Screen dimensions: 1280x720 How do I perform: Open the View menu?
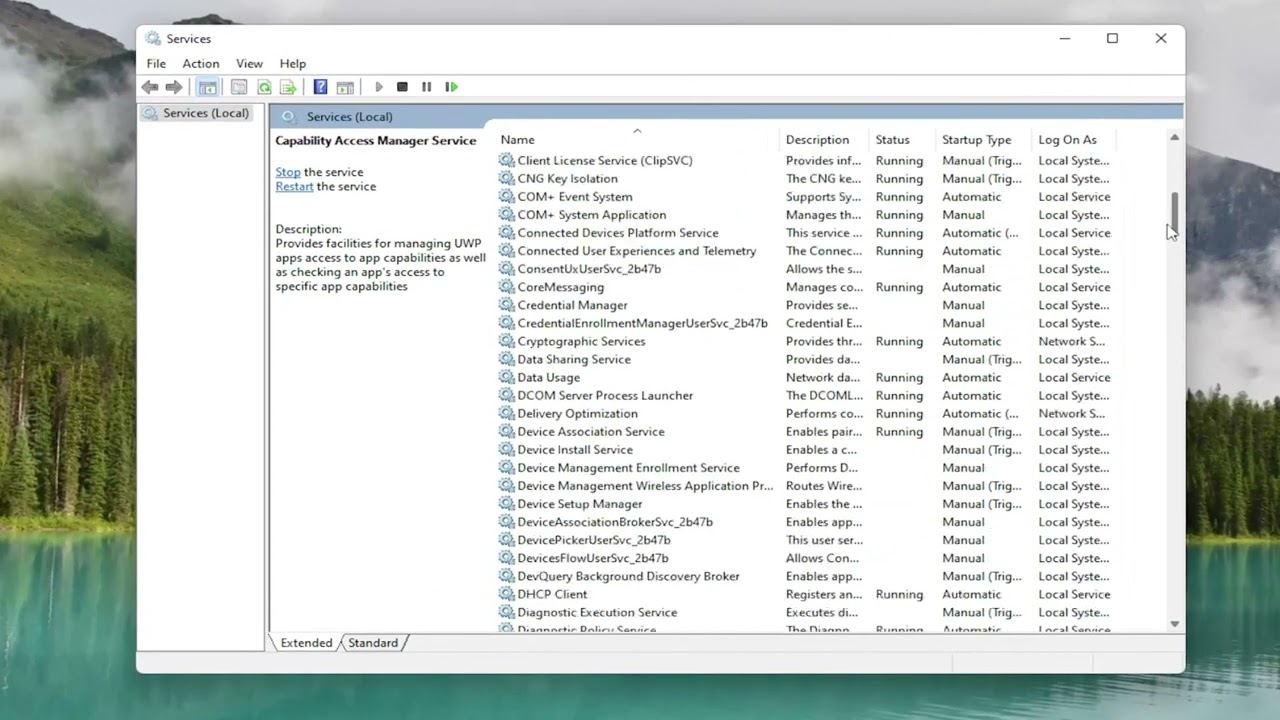point(249,63)
